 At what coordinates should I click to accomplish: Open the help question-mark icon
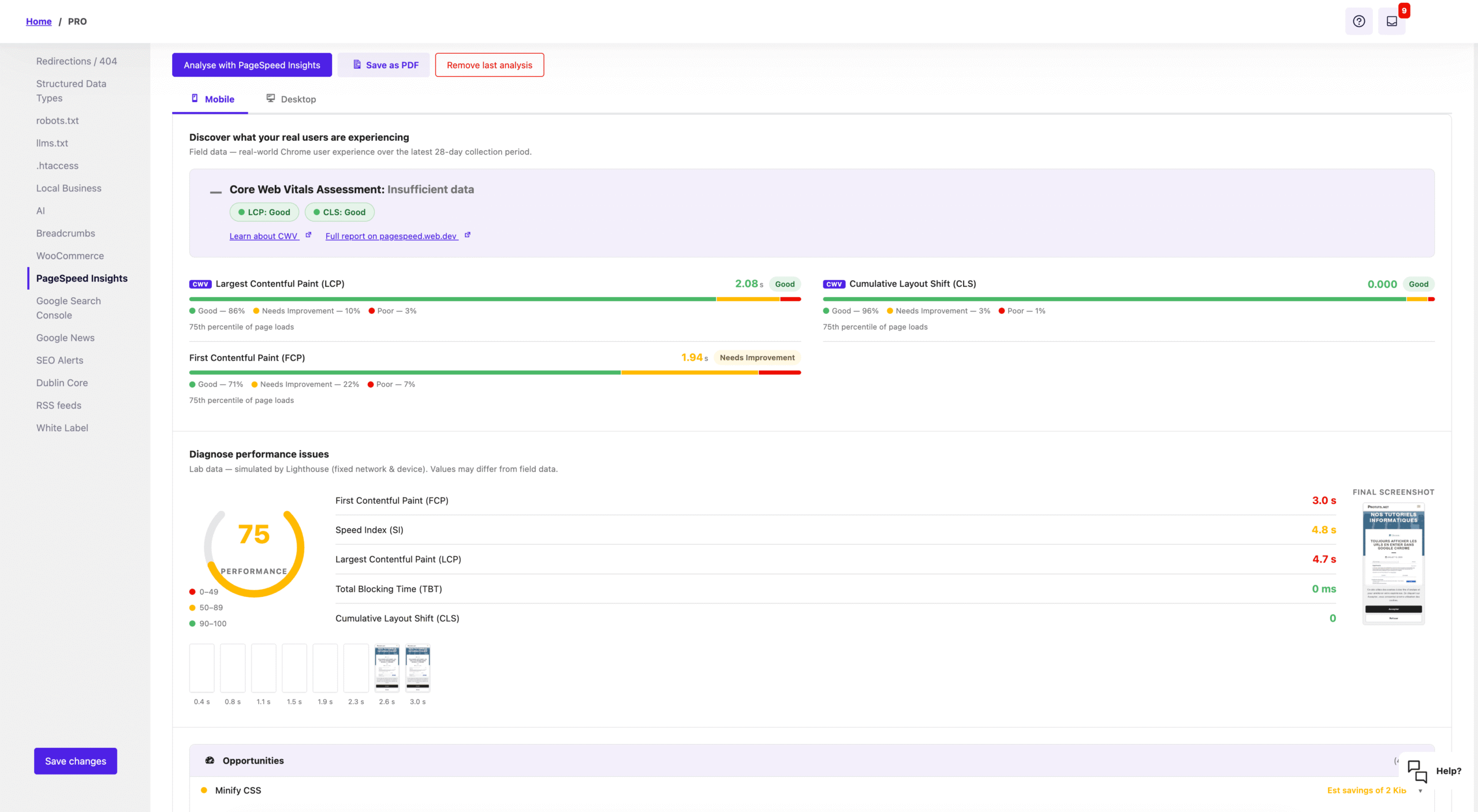coord(1359,21)
